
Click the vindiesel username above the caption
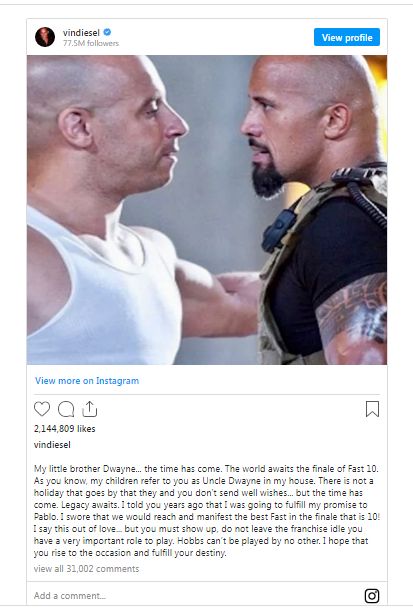click(x=52, y=445)
